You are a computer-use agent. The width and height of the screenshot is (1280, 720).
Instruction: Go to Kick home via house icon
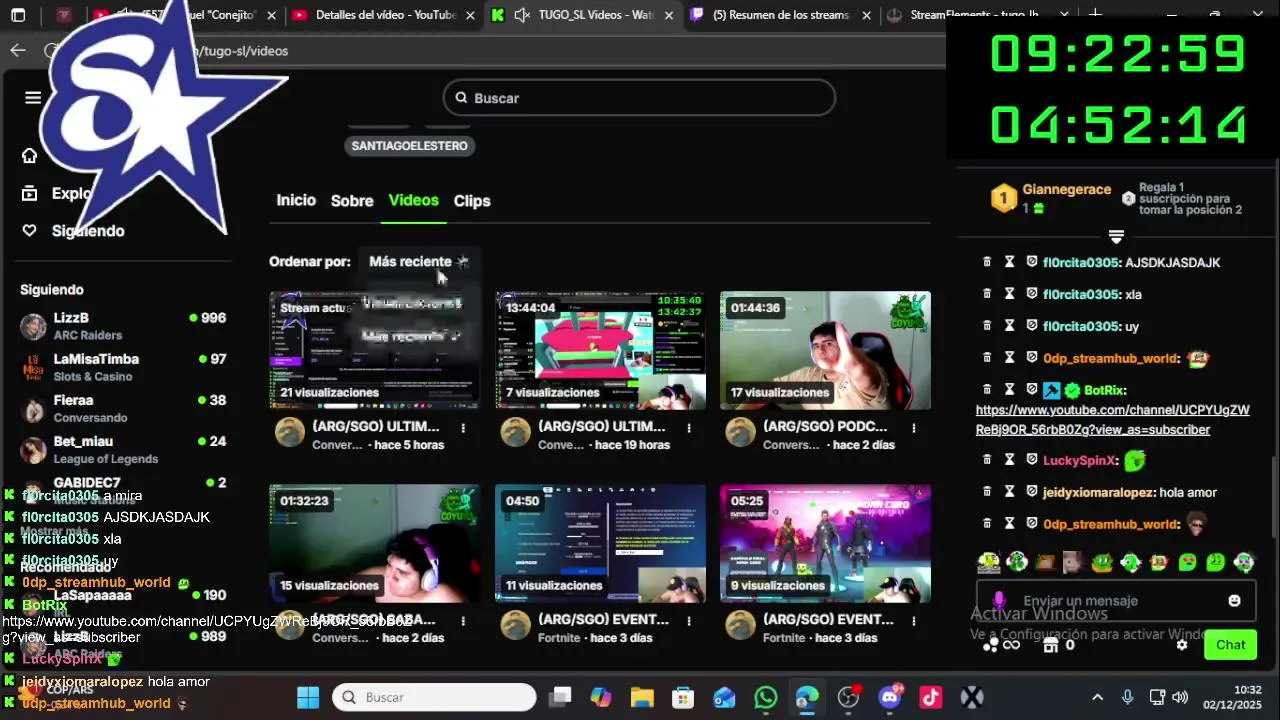pos(30,155)
